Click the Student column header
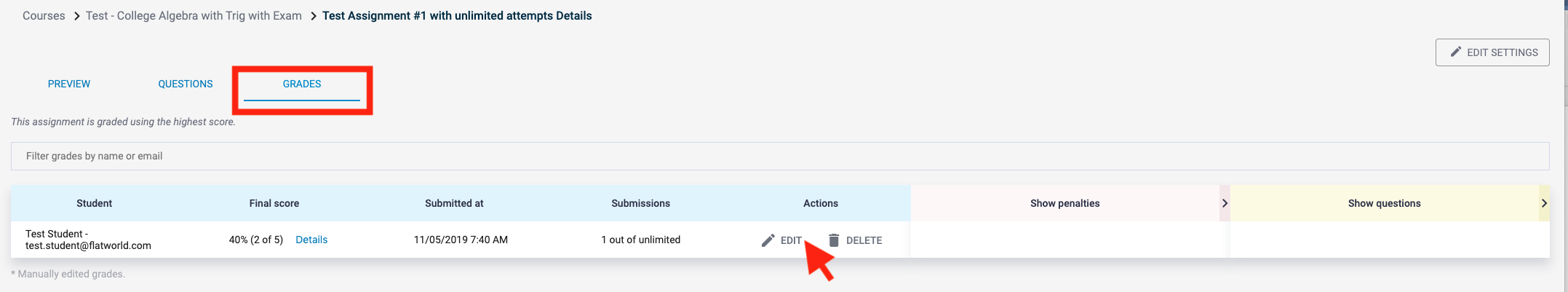The height and width of the screenshot is (292, 1568). [95, 203]
